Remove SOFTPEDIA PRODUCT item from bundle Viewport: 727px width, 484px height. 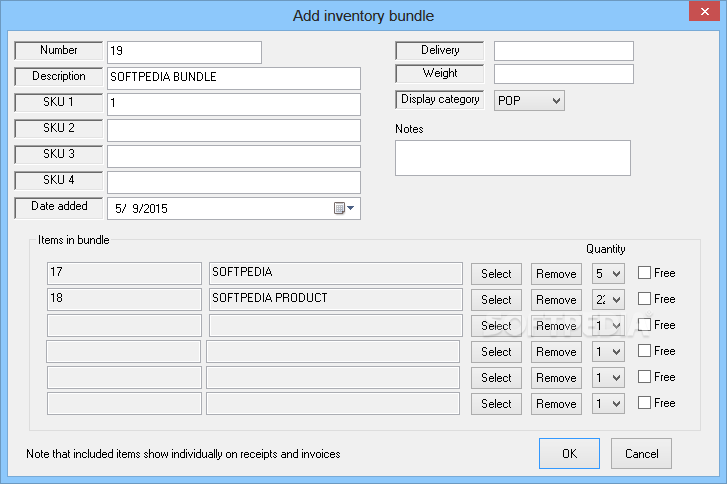(x=556, y=299)
